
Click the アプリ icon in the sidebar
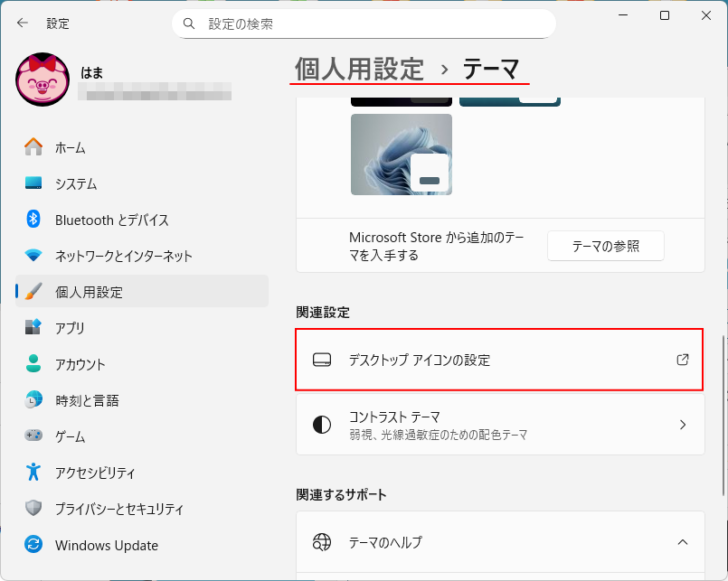click(x=33, y=327)
